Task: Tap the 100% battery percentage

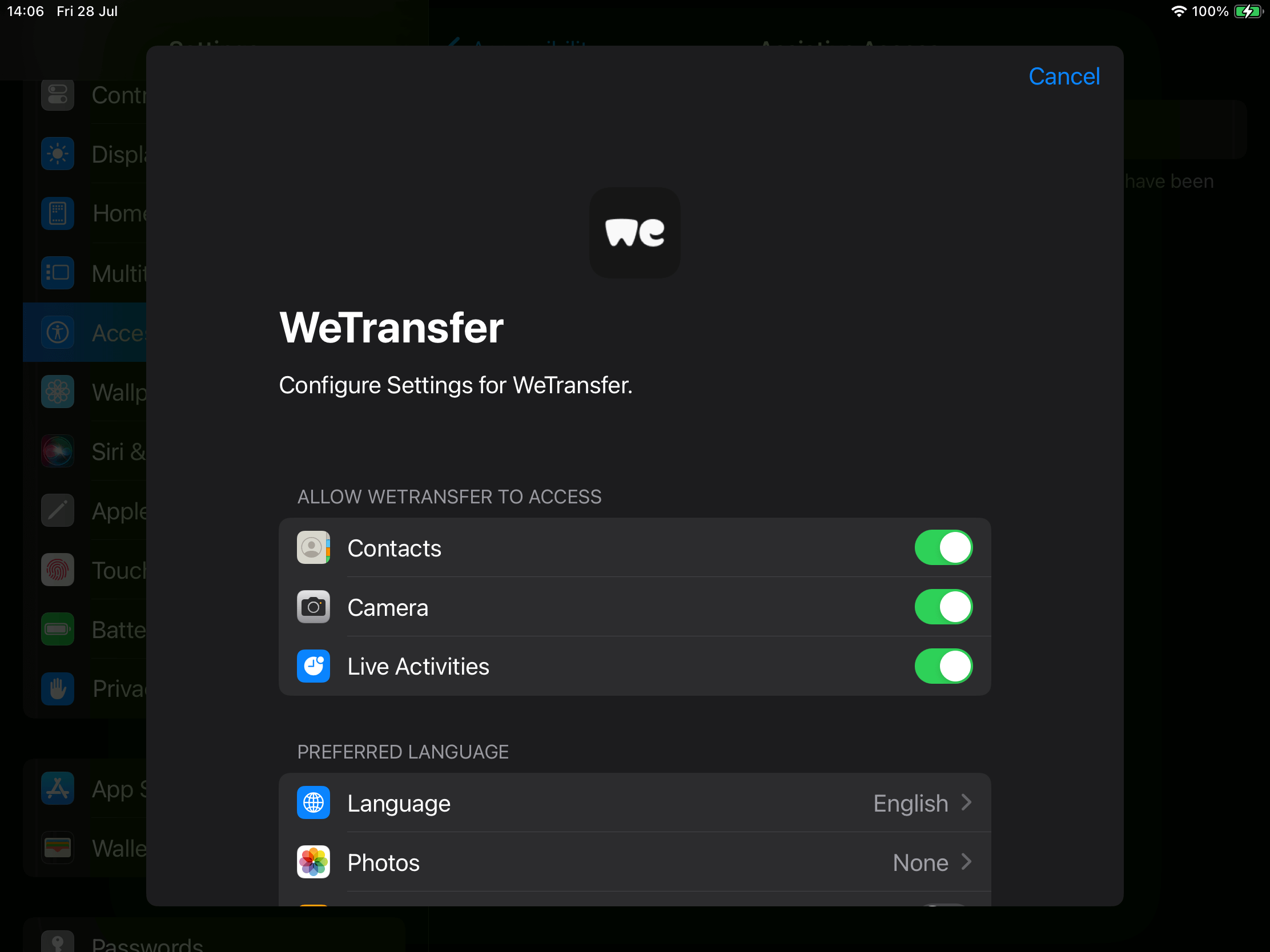Action: pos(1210,11)
